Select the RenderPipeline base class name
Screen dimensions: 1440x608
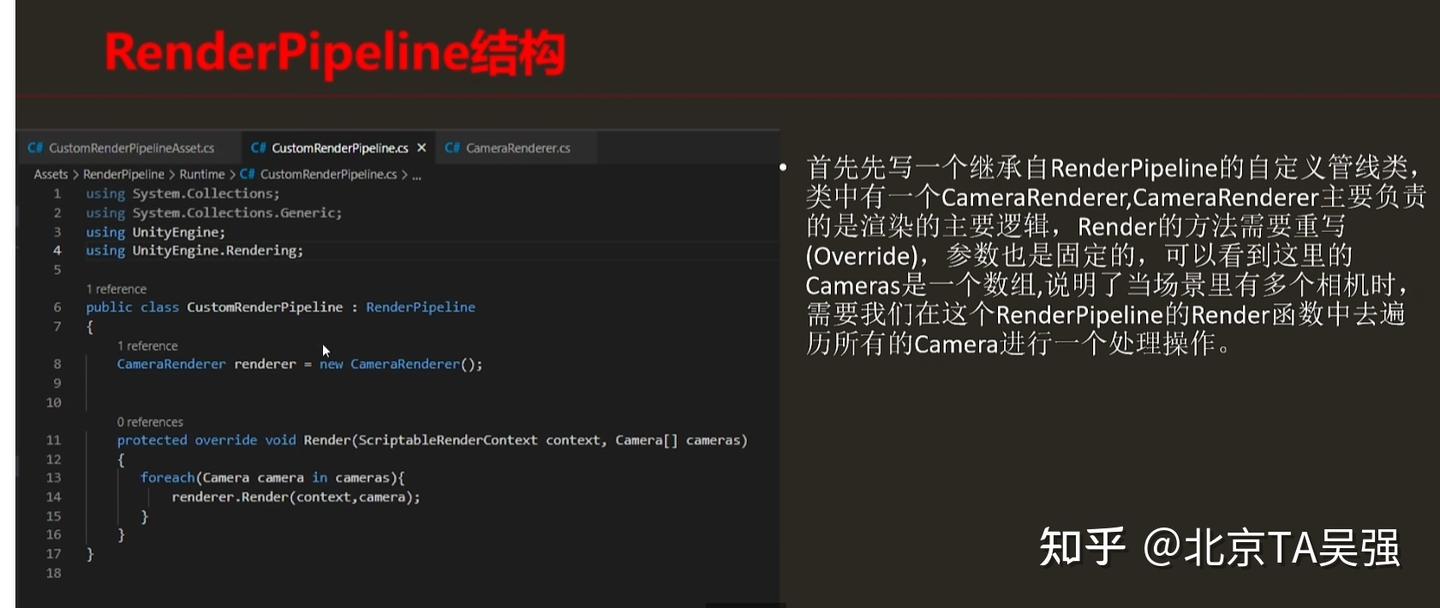click(x=421, y=307)
